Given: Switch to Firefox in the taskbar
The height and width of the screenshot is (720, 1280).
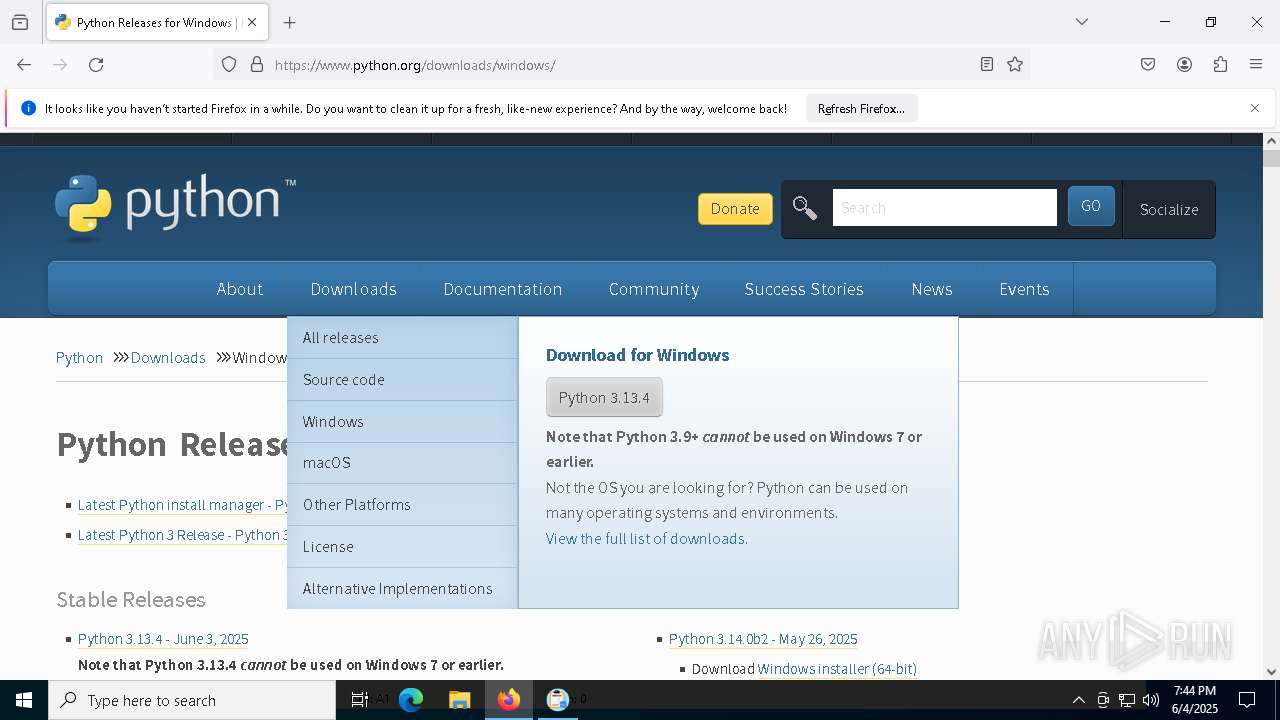Looking at the screenshot, I should click(509, 700).
